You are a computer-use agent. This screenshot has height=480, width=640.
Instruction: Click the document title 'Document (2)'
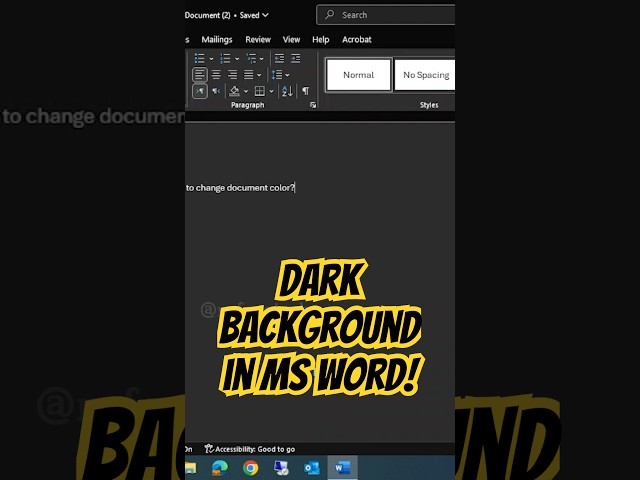pos(208,15)
